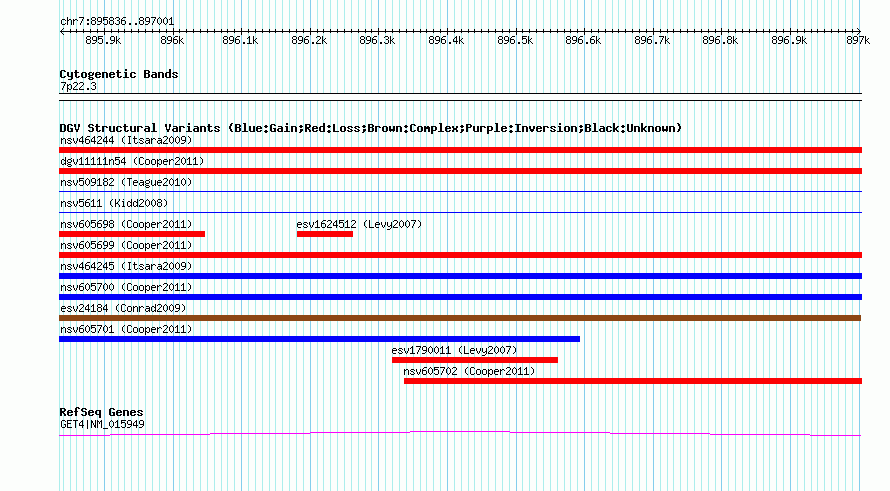
Task: Open the nsv464245 (Itsara2009) variant label
Action: coord(126,266)
